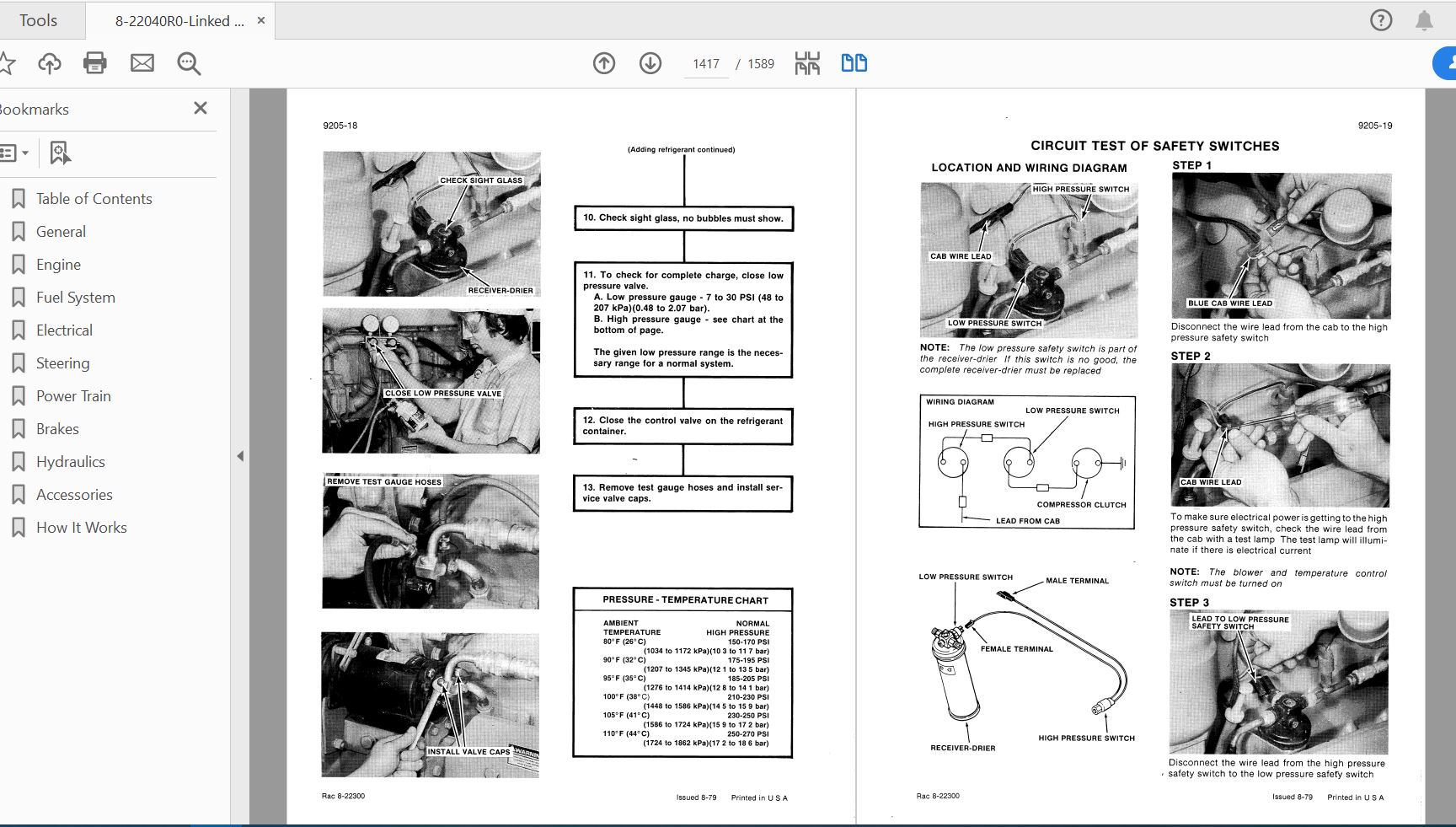Go to the Brakes bookmark
This screenshot has width=1456, height=827.
57,429
